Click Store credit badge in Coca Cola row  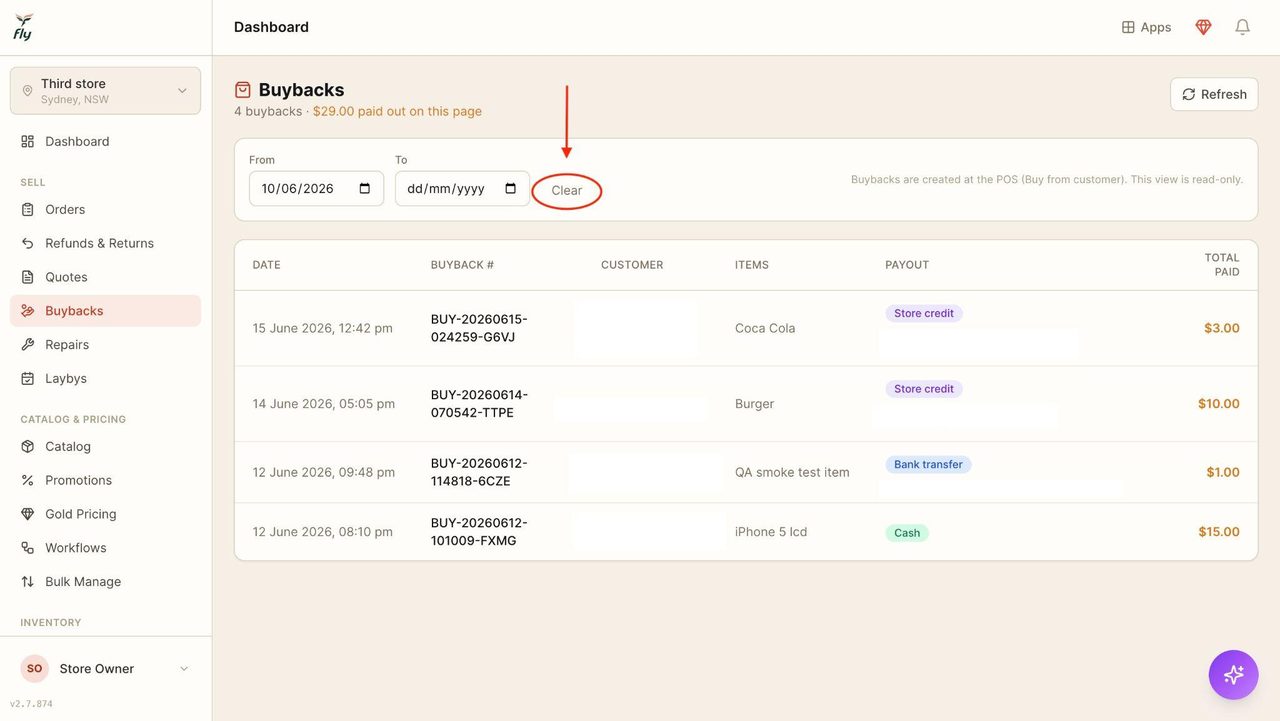924,313
